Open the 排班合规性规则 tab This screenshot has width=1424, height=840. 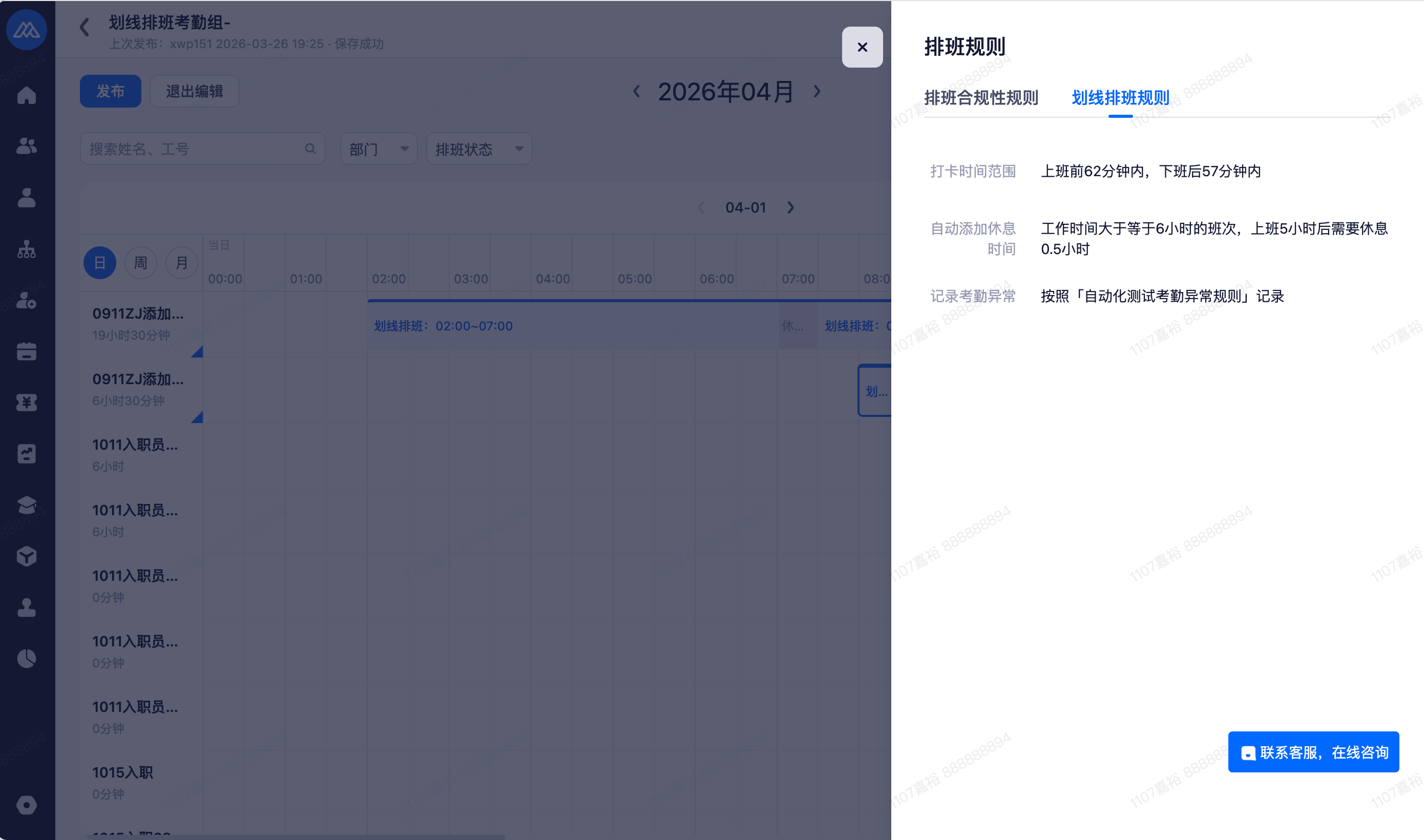pyautogui.click(x=981, y=98)
